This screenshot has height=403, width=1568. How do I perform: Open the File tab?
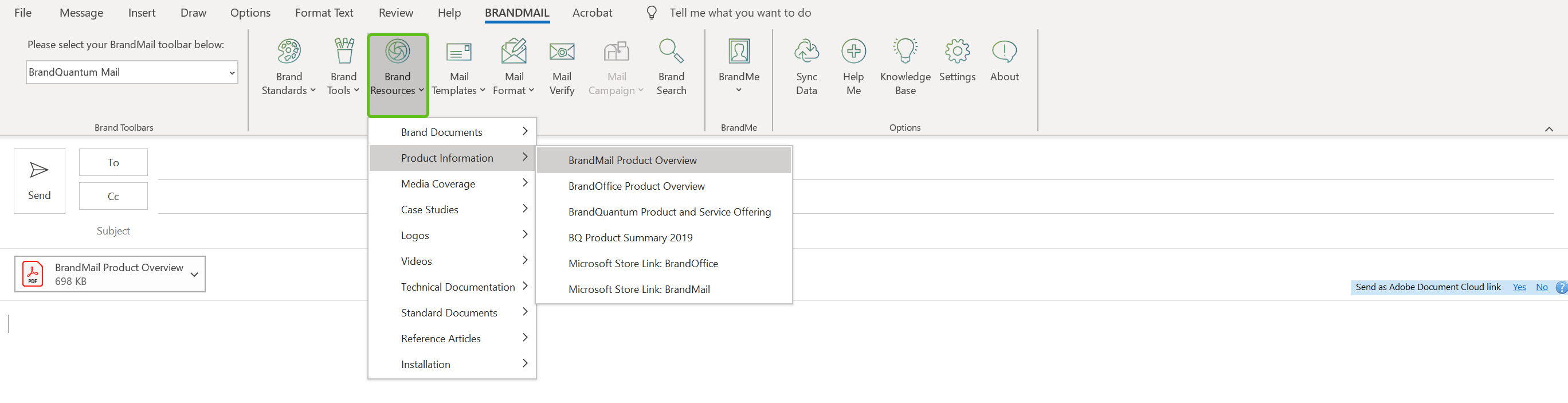[23, 13]
